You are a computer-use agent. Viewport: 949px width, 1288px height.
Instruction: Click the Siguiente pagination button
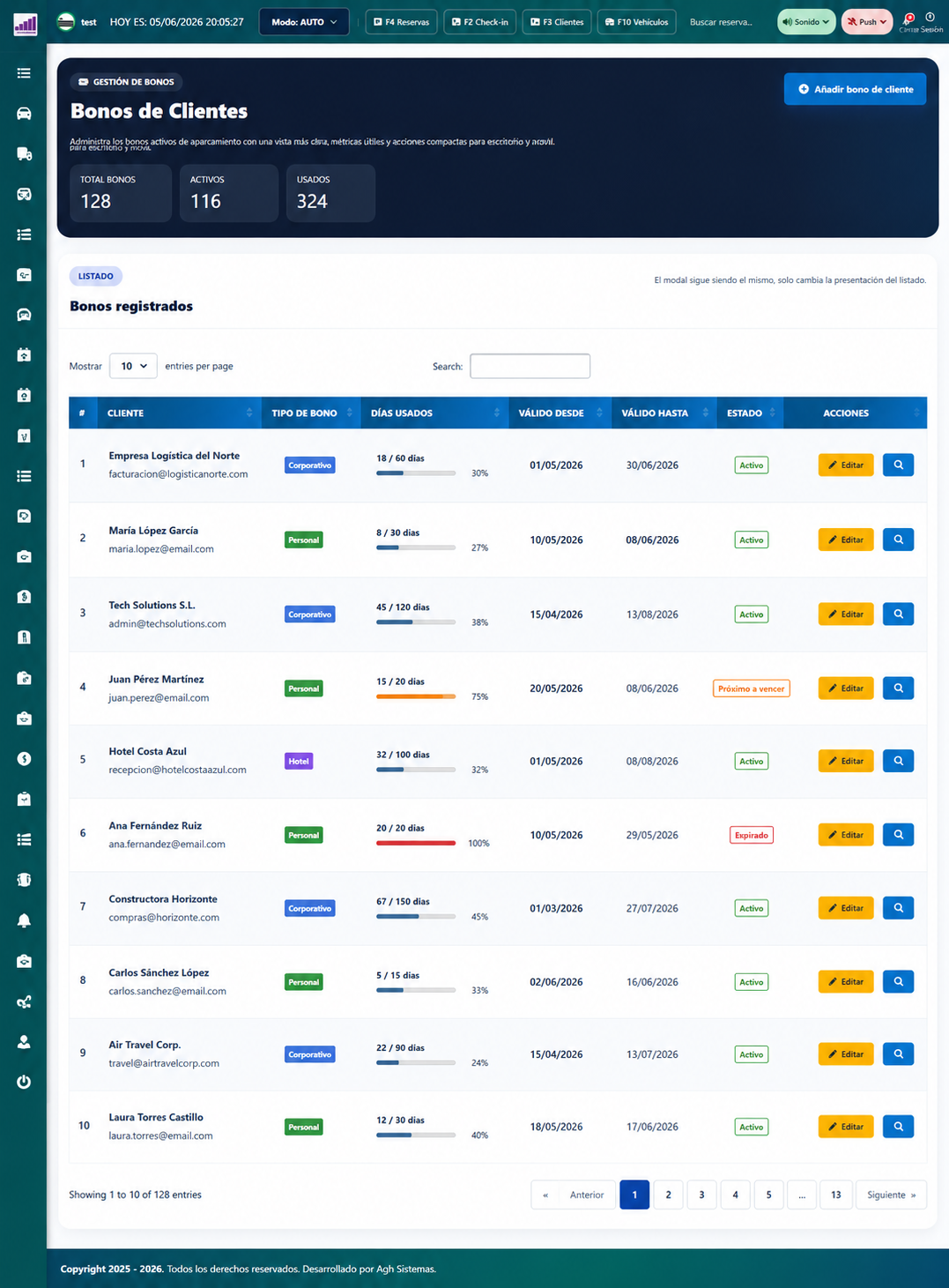[x=891, y=1195]
